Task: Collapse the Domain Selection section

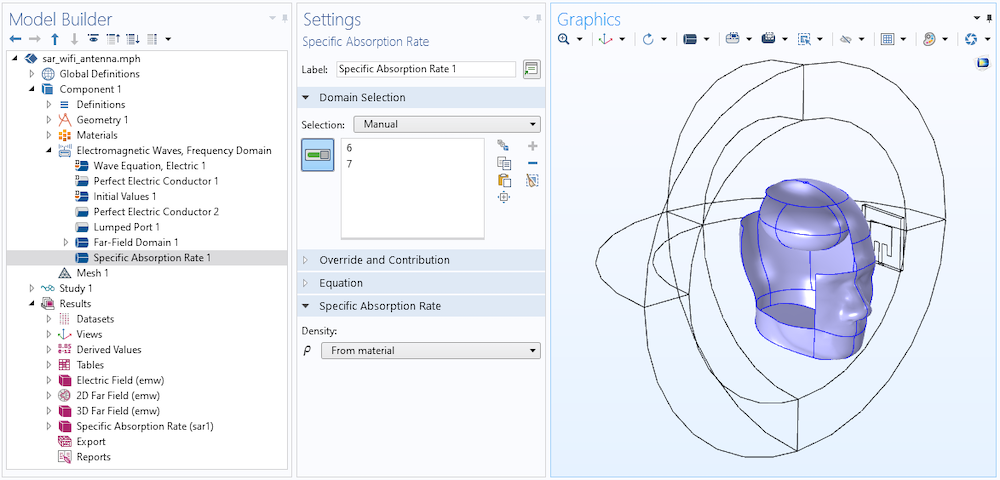Action: pos(305,98)
